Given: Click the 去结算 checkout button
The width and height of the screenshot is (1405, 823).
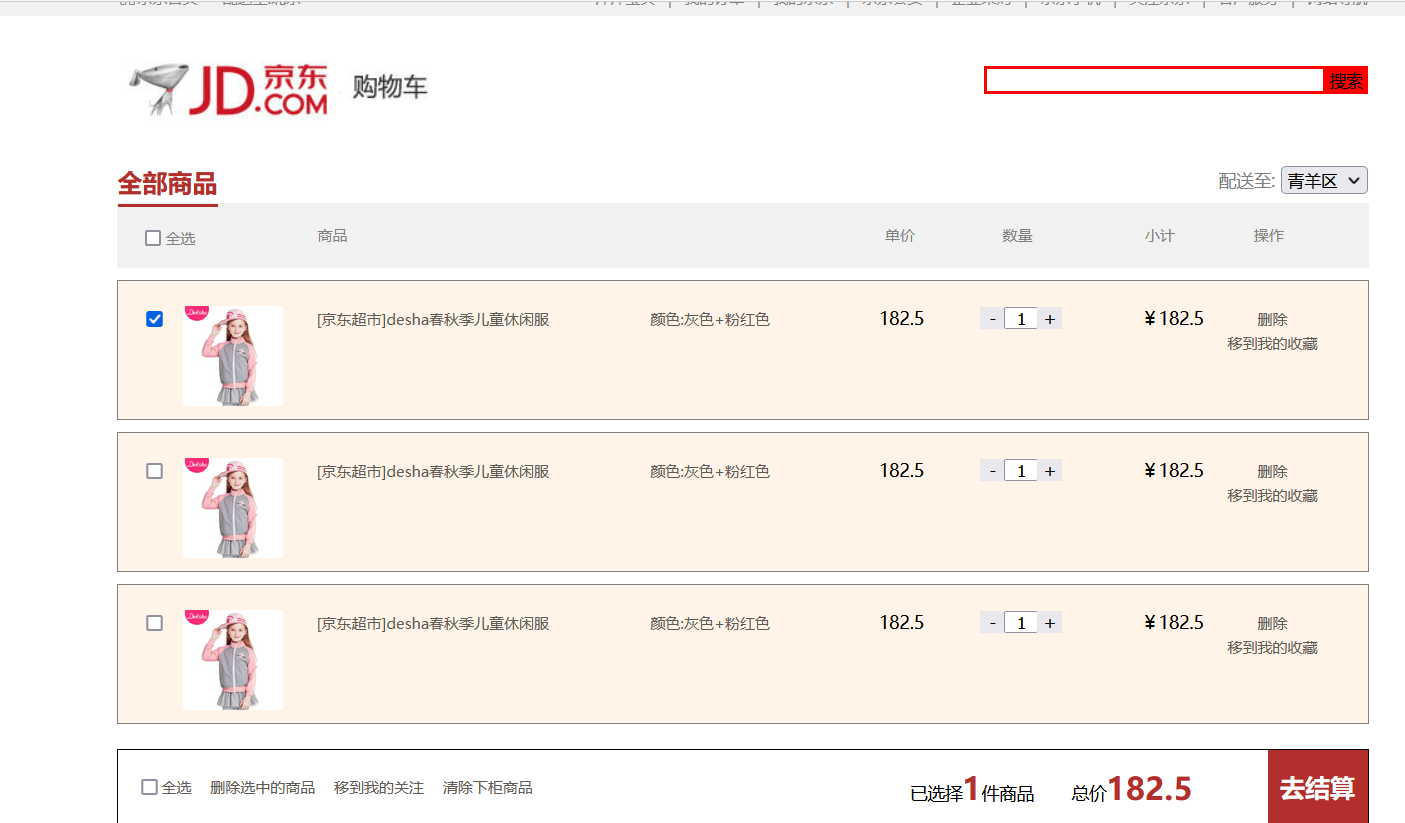Looking at the screenshot, I should pyautogui.click(x=1318, y=788).
